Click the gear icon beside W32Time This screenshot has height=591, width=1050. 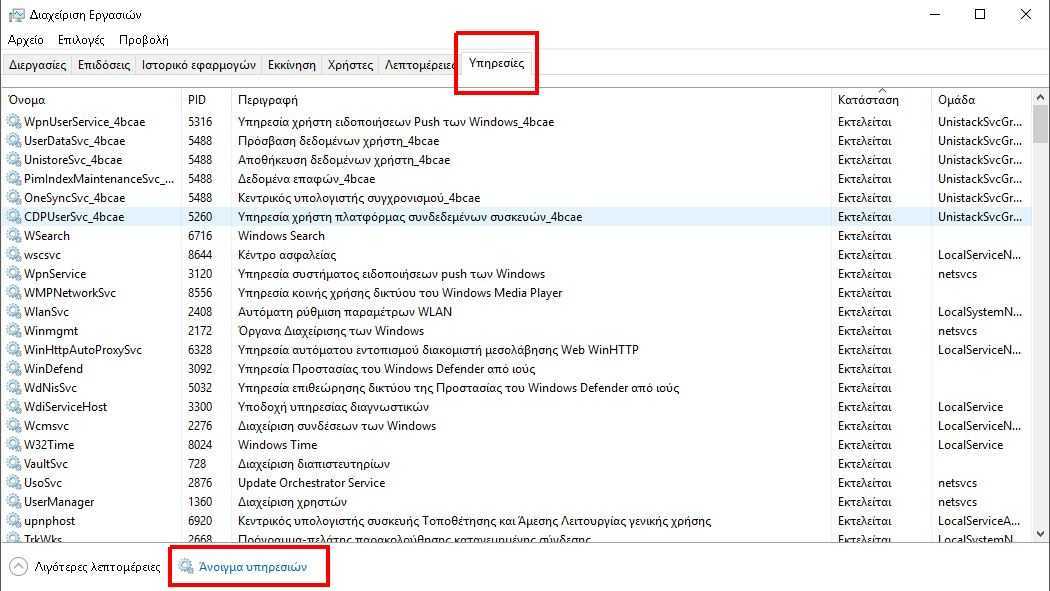[x=14, y=444]
